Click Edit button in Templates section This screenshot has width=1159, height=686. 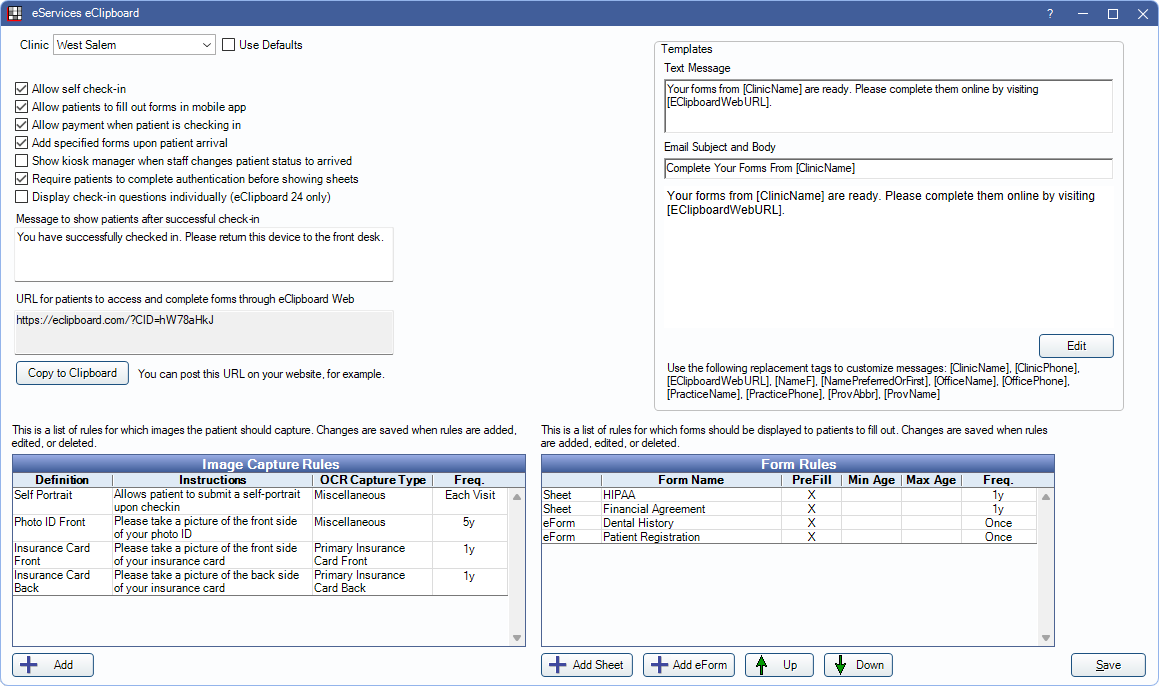1076,346
